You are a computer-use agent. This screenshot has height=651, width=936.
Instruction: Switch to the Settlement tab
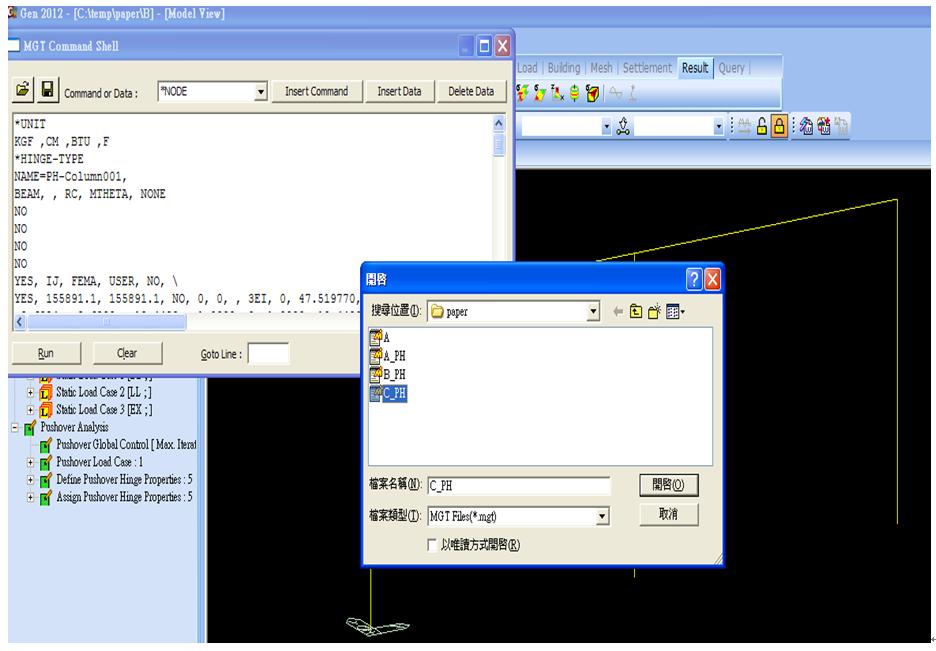[647, 68]
